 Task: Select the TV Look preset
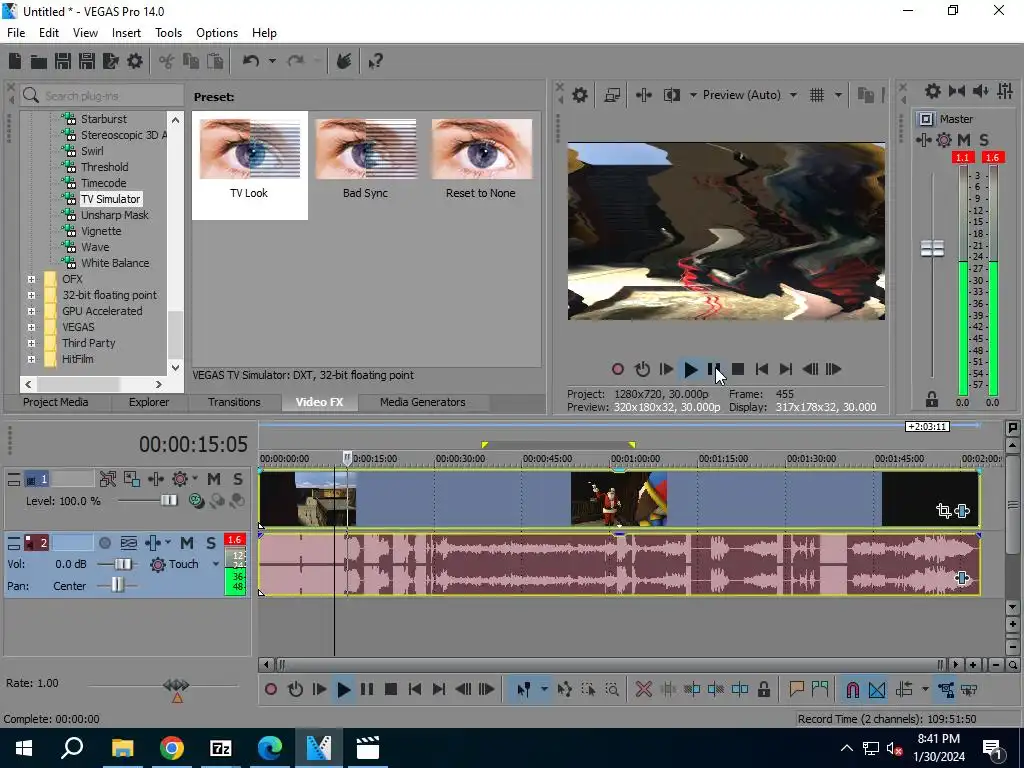[x=249, y=165]
